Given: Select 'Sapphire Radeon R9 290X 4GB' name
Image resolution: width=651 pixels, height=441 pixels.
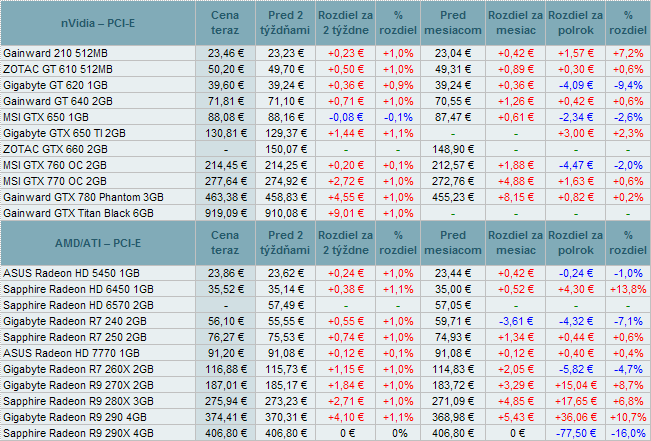Looking at the screenshot, I should click(78, 433).
